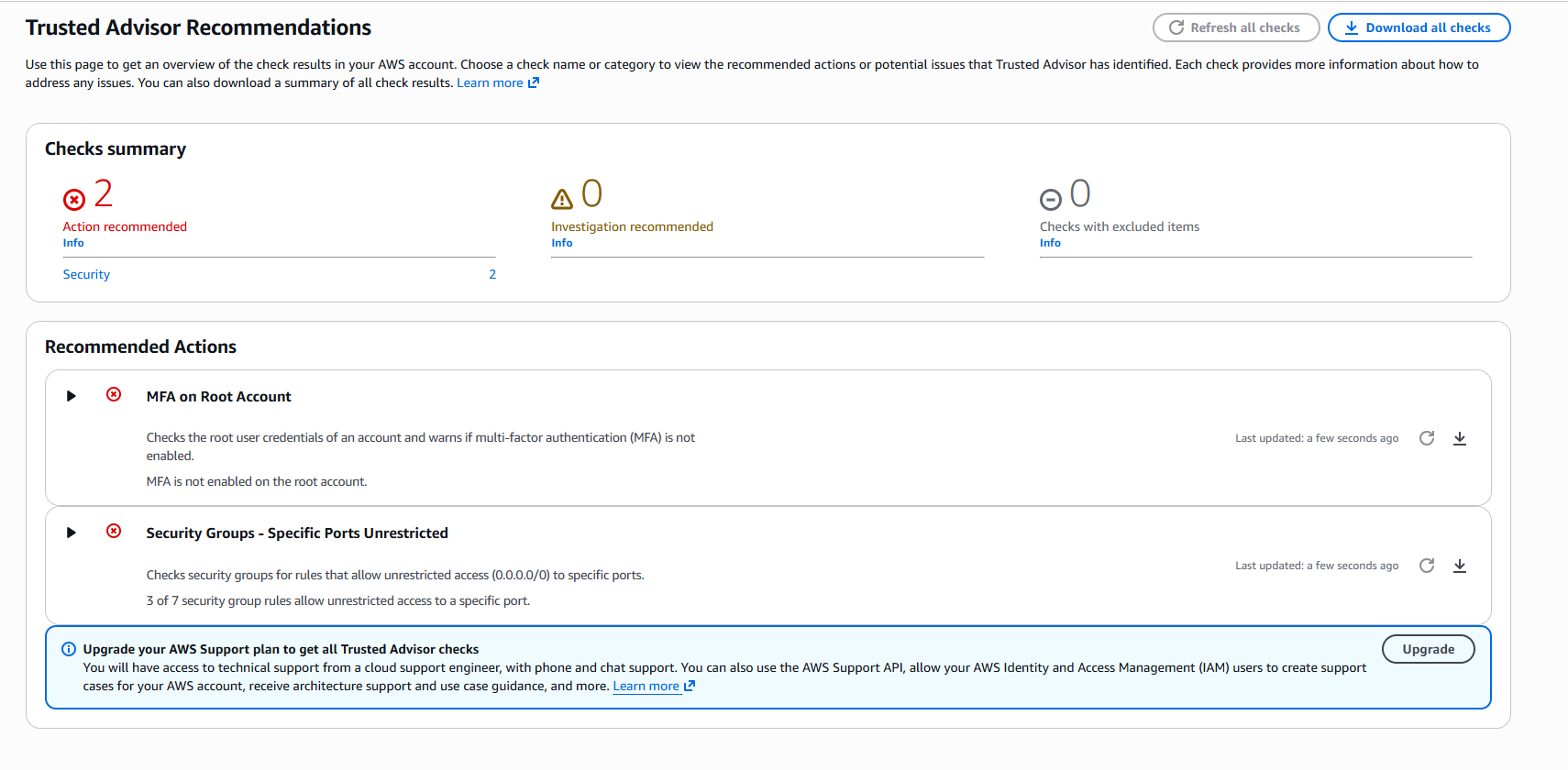Screen dimensions: 1568x770
Task: Click the red error icon beside Security Groups
Action: click(114, 531)
